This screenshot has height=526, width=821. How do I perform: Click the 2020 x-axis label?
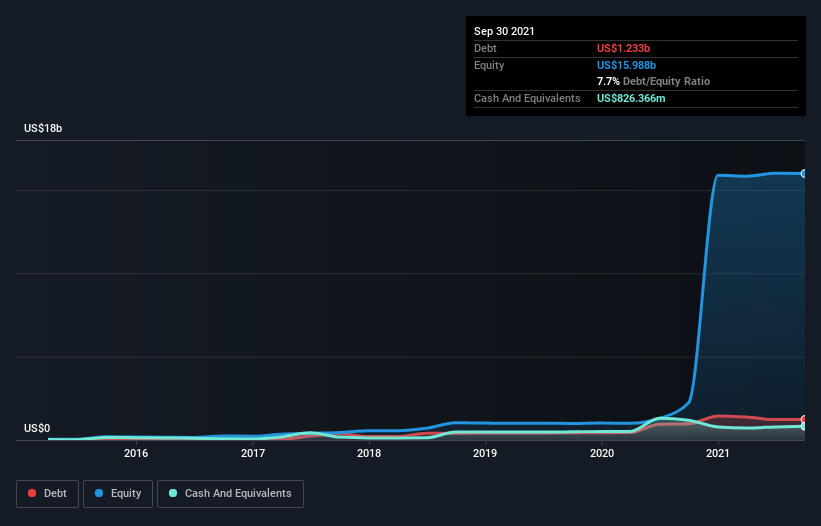[x=602, y=453]
